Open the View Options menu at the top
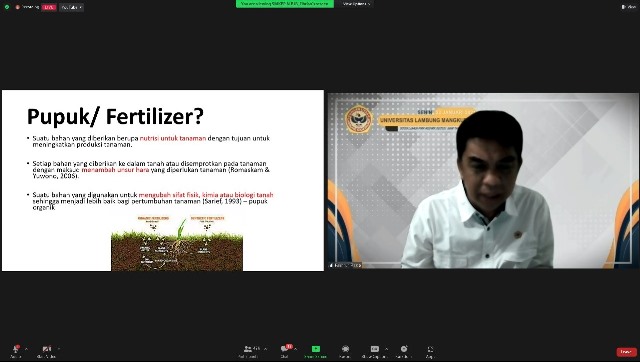640x362 pixels. coord(356,4)
